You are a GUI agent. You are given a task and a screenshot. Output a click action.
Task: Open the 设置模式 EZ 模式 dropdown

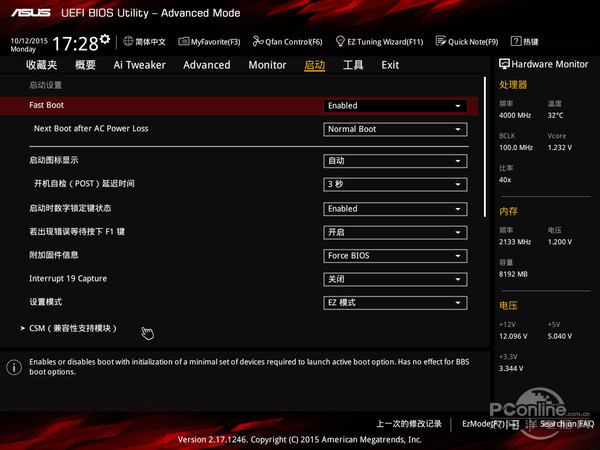pyautogui.click(x=395, y=303)
